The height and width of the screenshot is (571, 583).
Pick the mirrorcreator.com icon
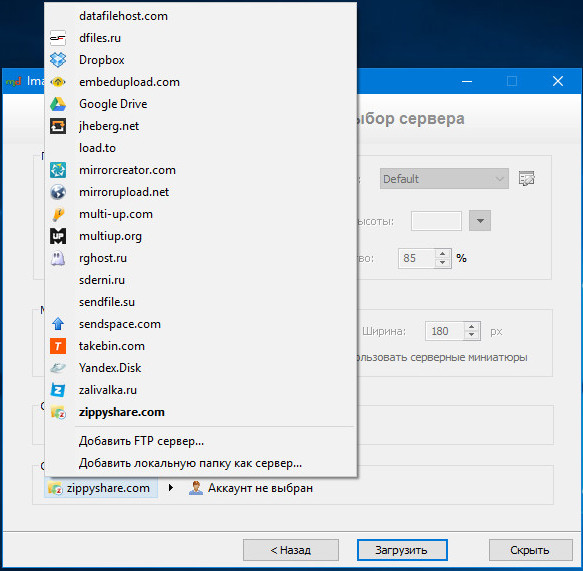click(58, 170)
